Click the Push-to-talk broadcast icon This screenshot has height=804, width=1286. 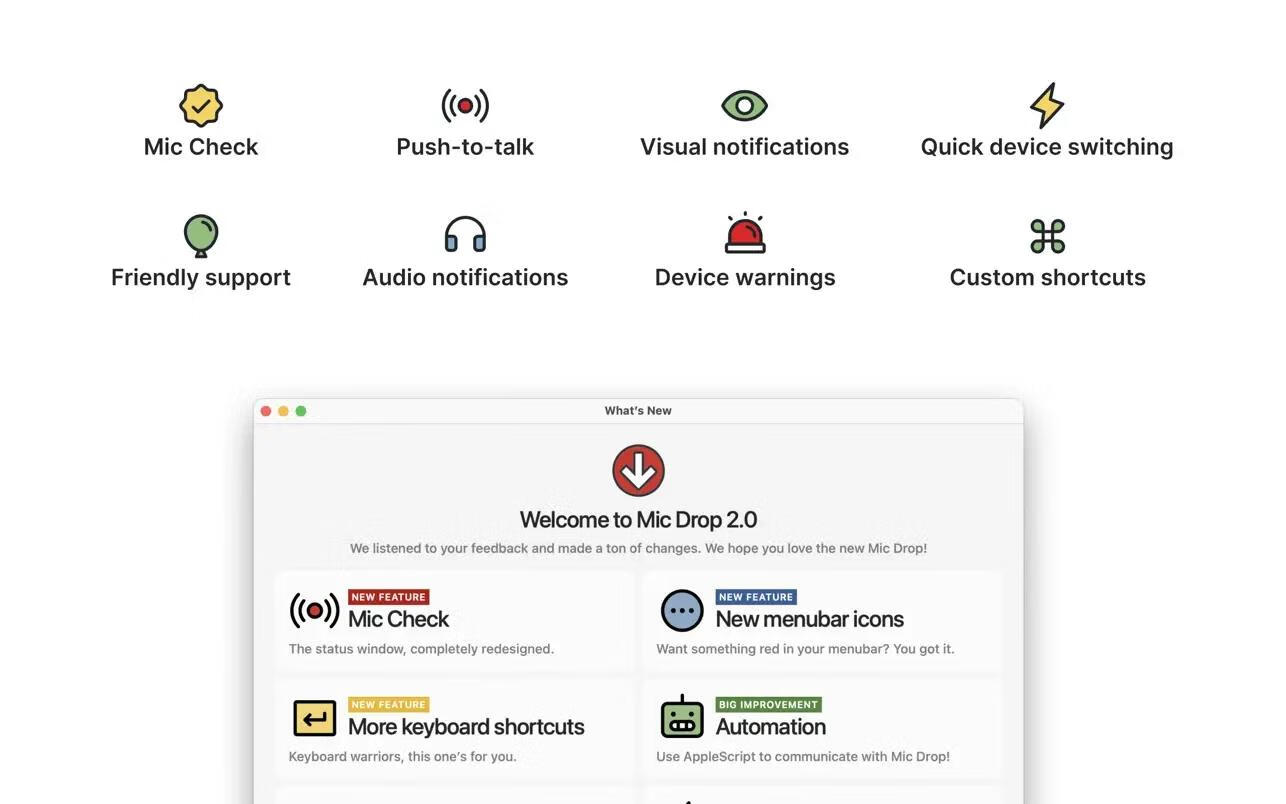pyautogui.click(x=465, y=105)
